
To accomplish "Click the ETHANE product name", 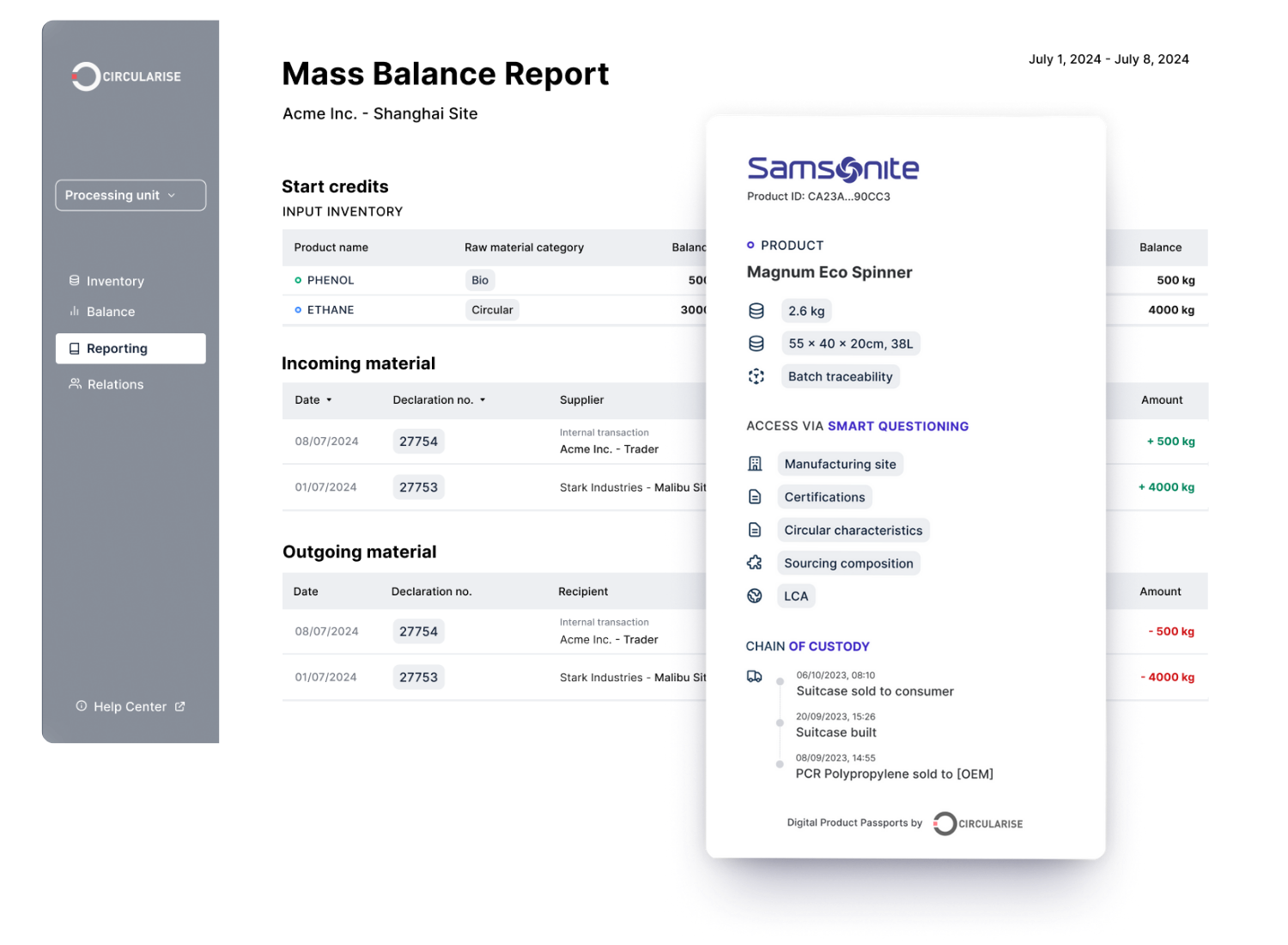I will [x=331, y=310].
